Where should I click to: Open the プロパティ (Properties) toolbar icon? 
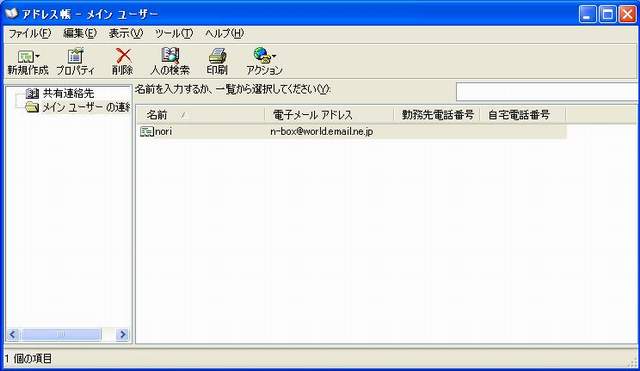pos(75,56)
